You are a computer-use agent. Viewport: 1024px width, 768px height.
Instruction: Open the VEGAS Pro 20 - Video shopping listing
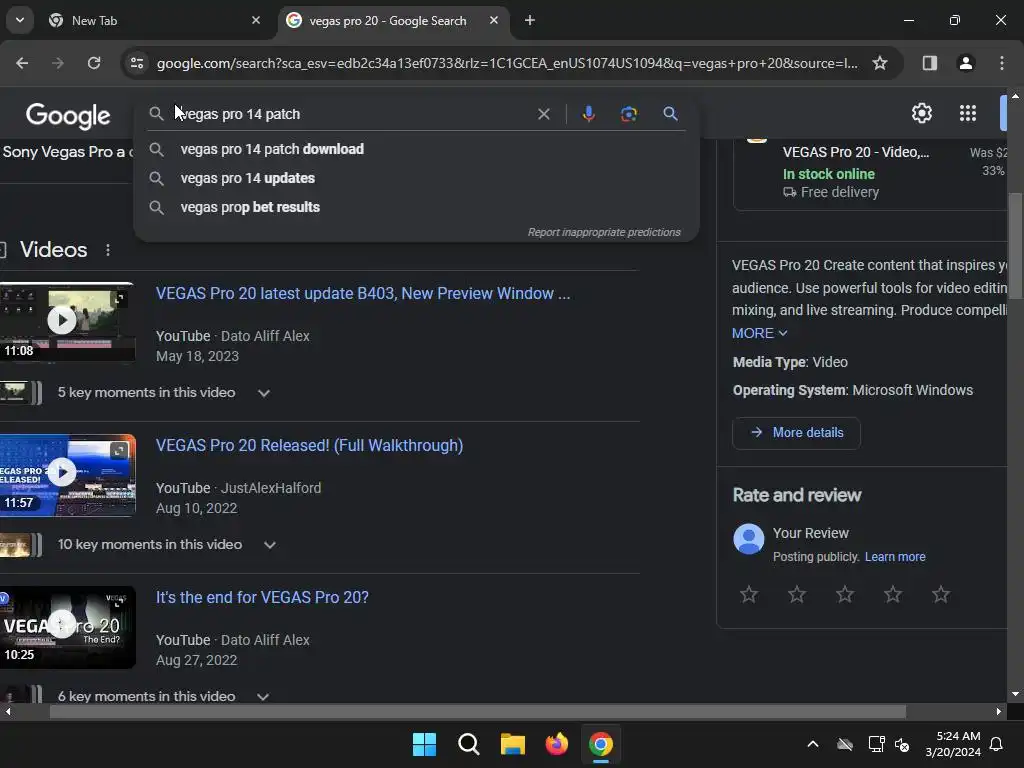pyautogui.click(x=856, y=152)
